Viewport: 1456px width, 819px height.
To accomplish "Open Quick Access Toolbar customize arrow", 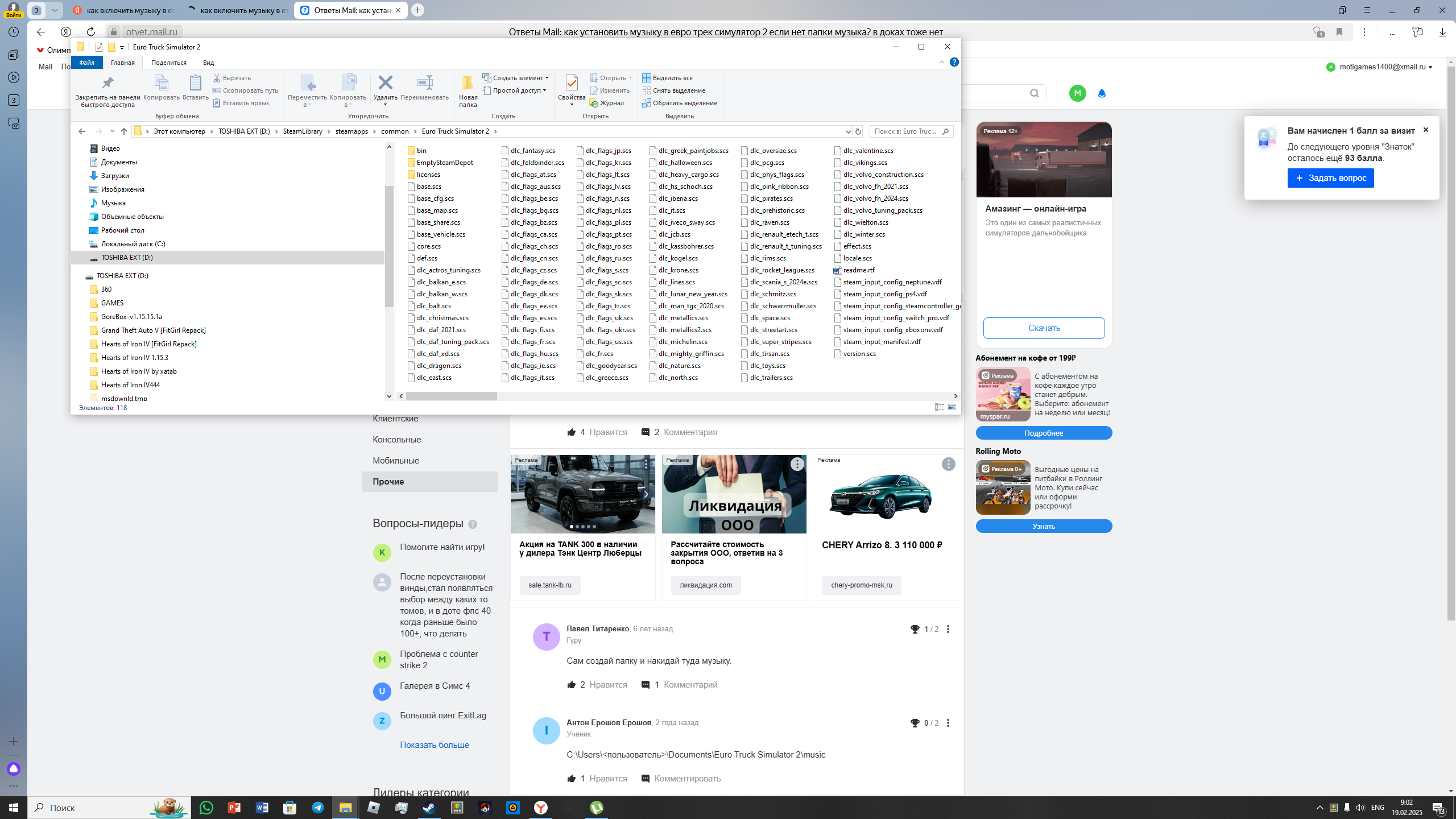I will 122,47.
